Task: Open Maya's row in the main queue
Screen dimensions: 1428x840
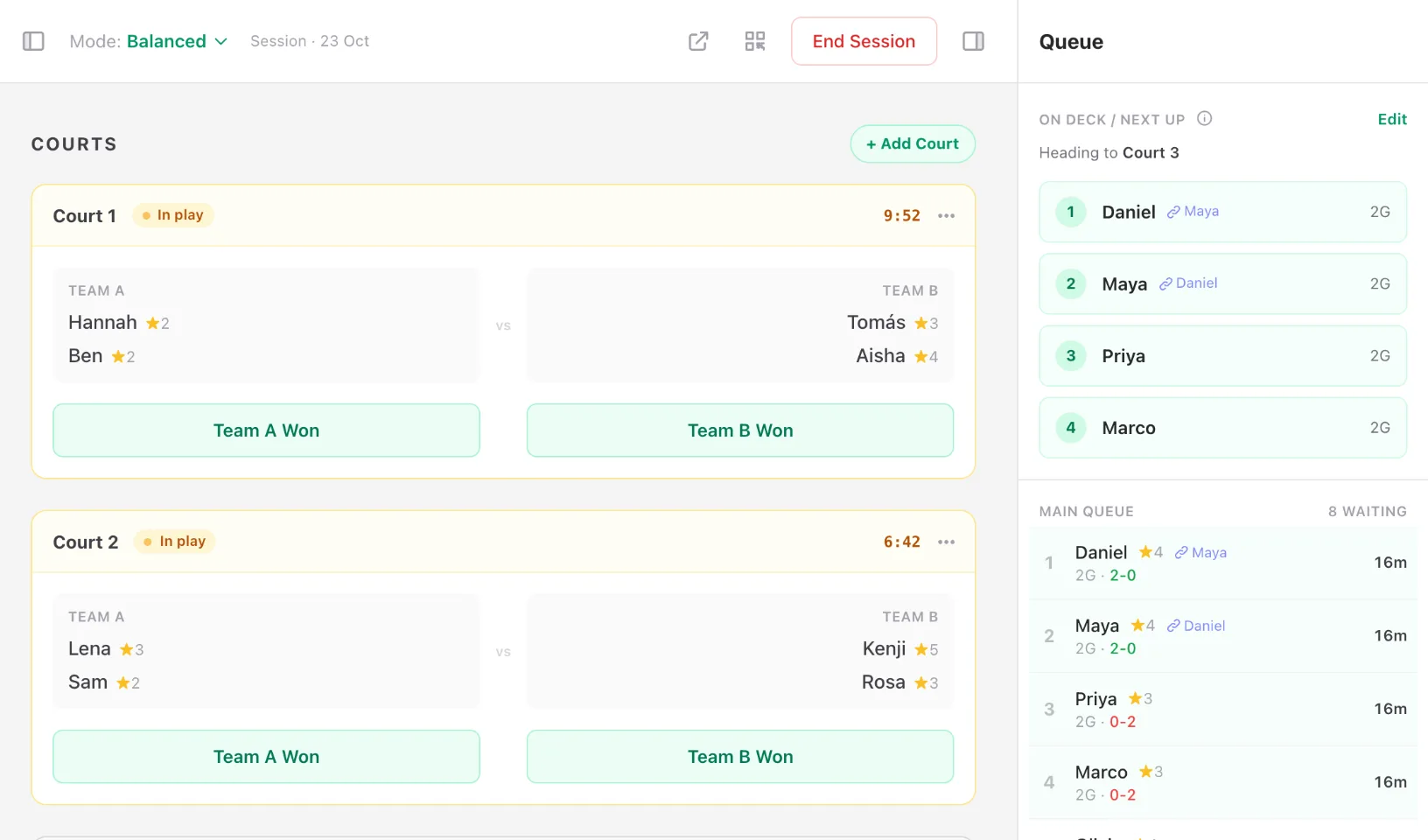Action: (1222, 636)
